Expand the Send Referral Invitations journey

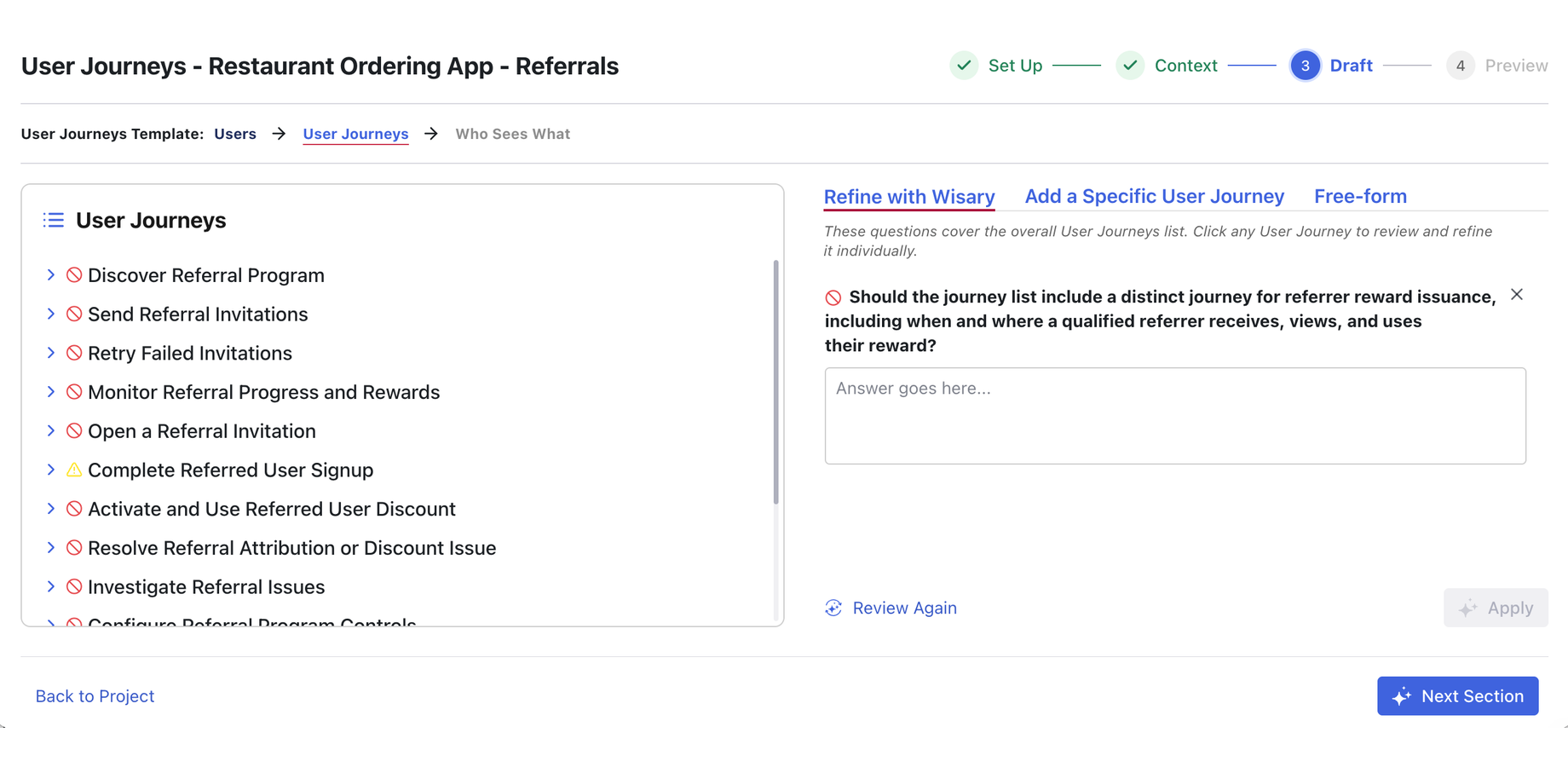point(51,314)
